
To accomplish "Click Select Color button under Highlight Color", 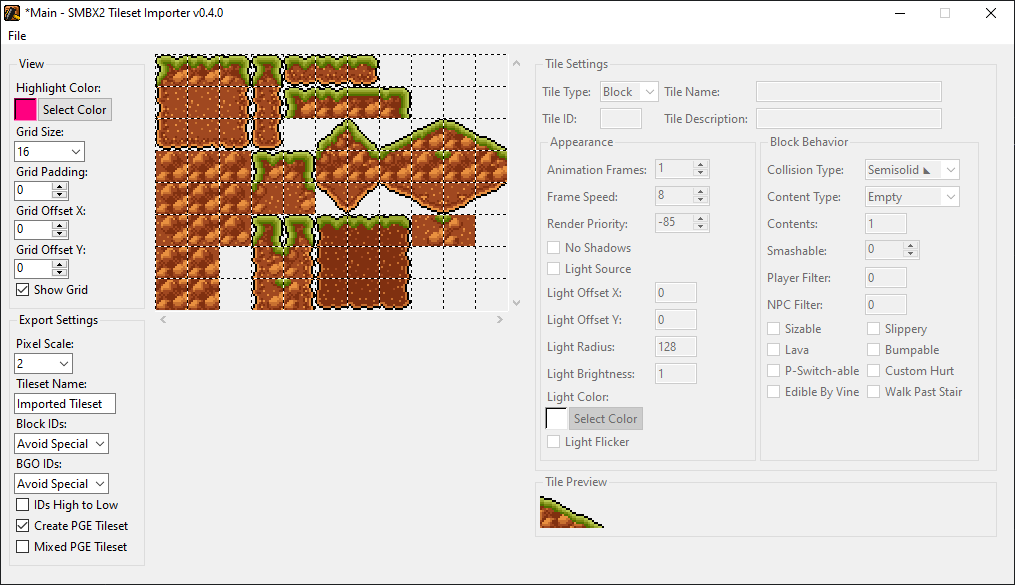I will (74, 109).
